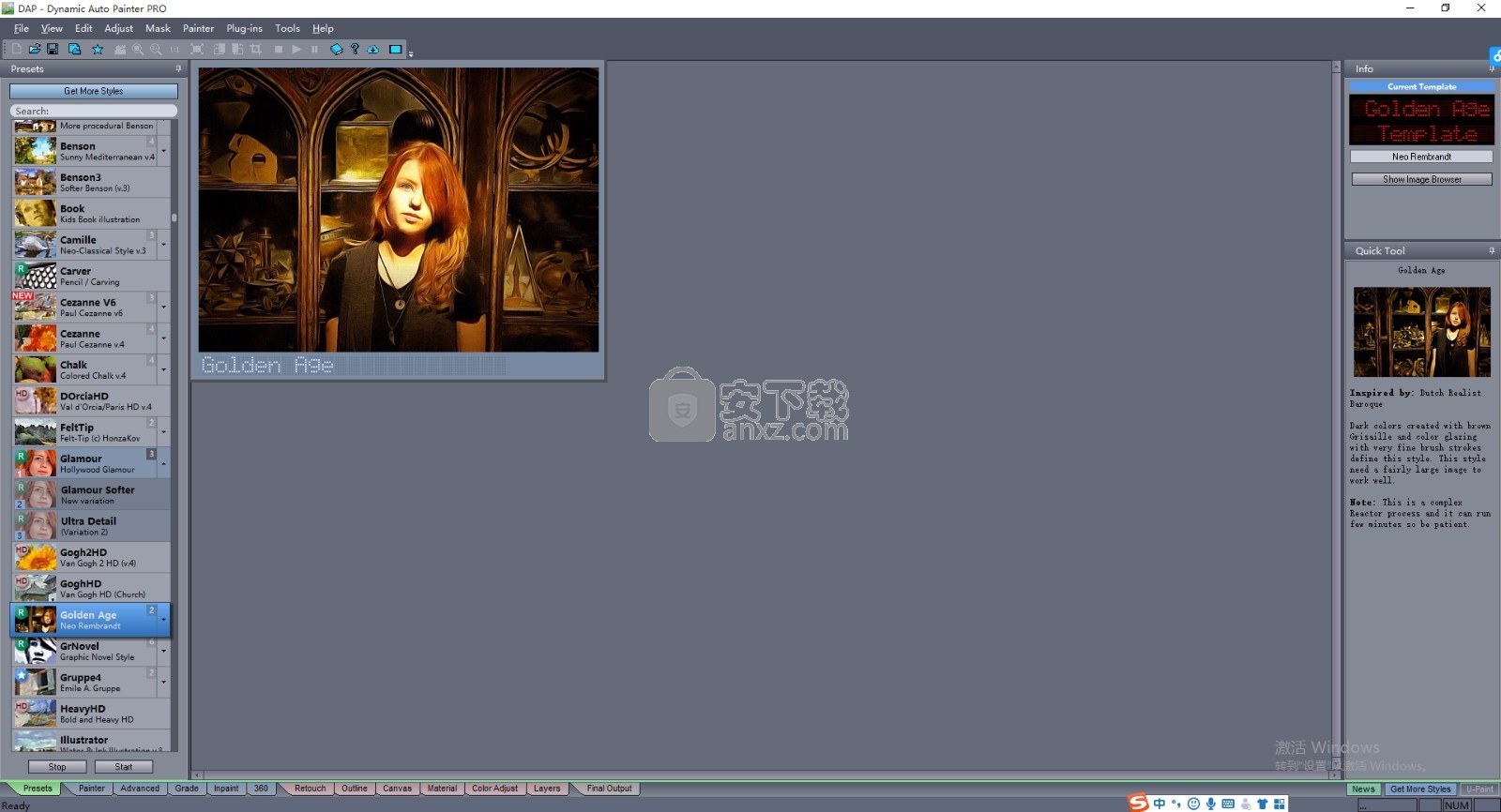
Task: Click the Stop button under presets
Action: tap(57, 767)
